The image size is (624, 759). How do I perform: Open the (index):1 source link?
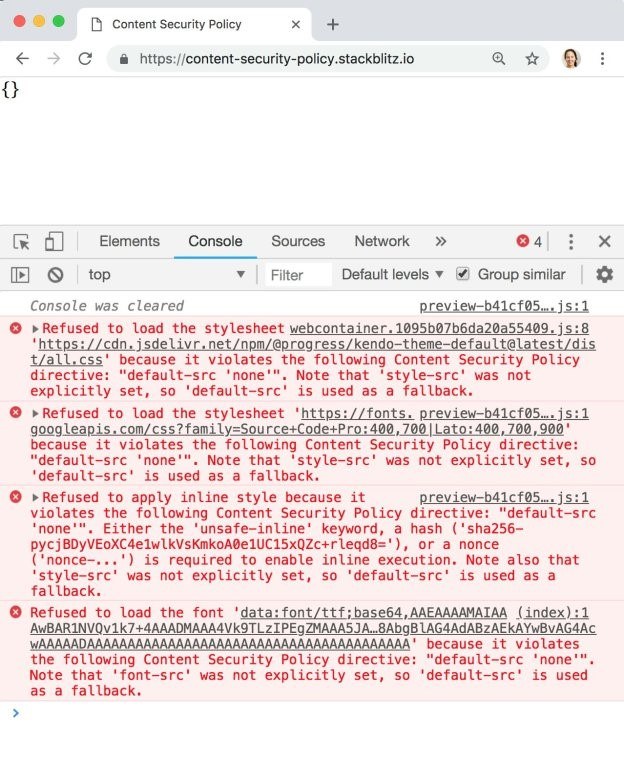click(553, 613)
